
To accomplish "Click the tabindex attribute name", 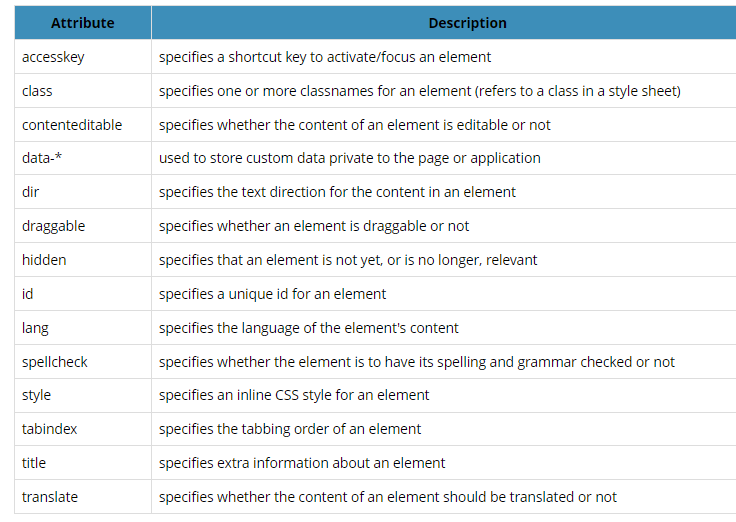I will pos(49,429).
